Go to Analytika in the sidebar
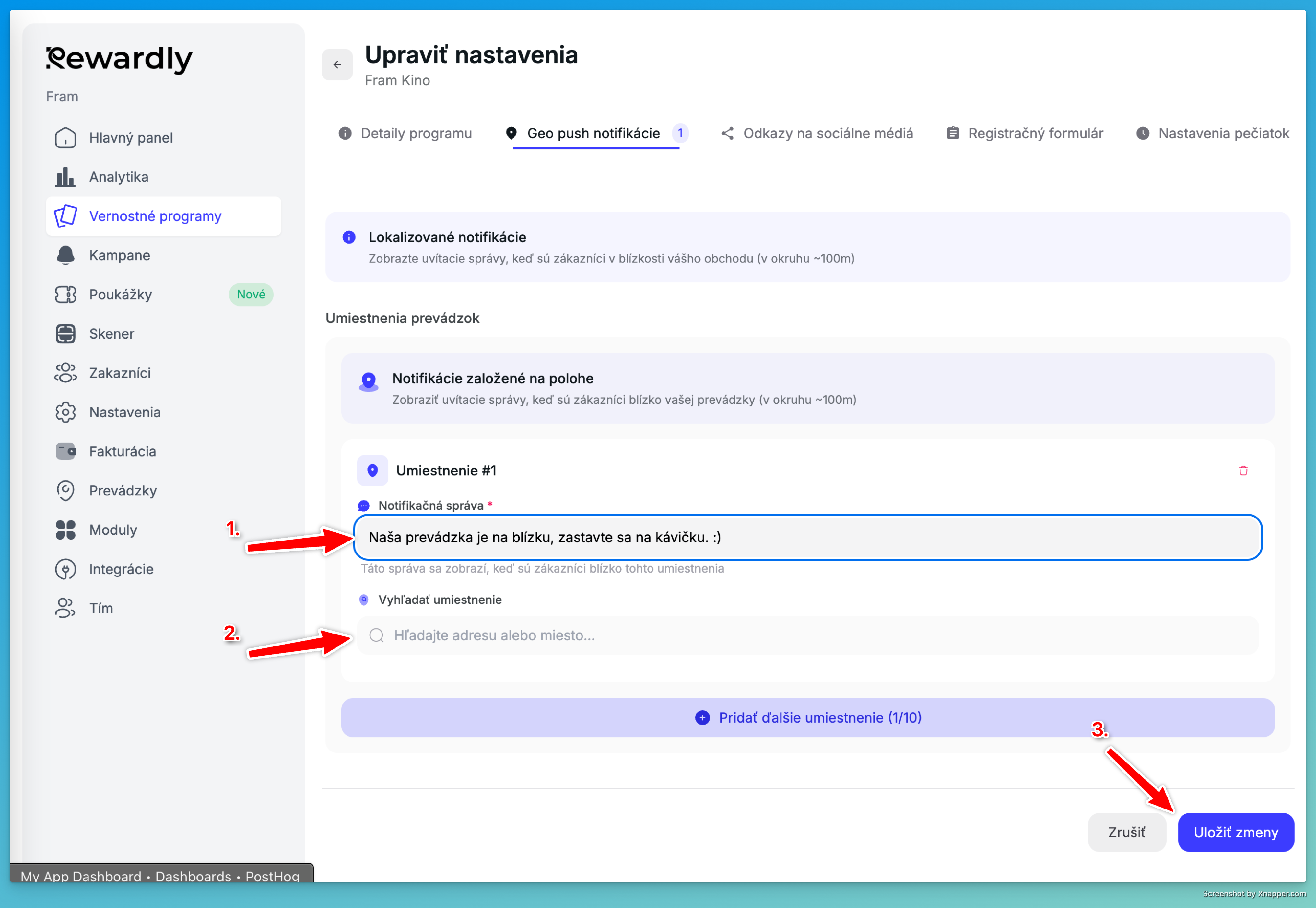This screenshot has width=1316, height=908. click(164, 177)
